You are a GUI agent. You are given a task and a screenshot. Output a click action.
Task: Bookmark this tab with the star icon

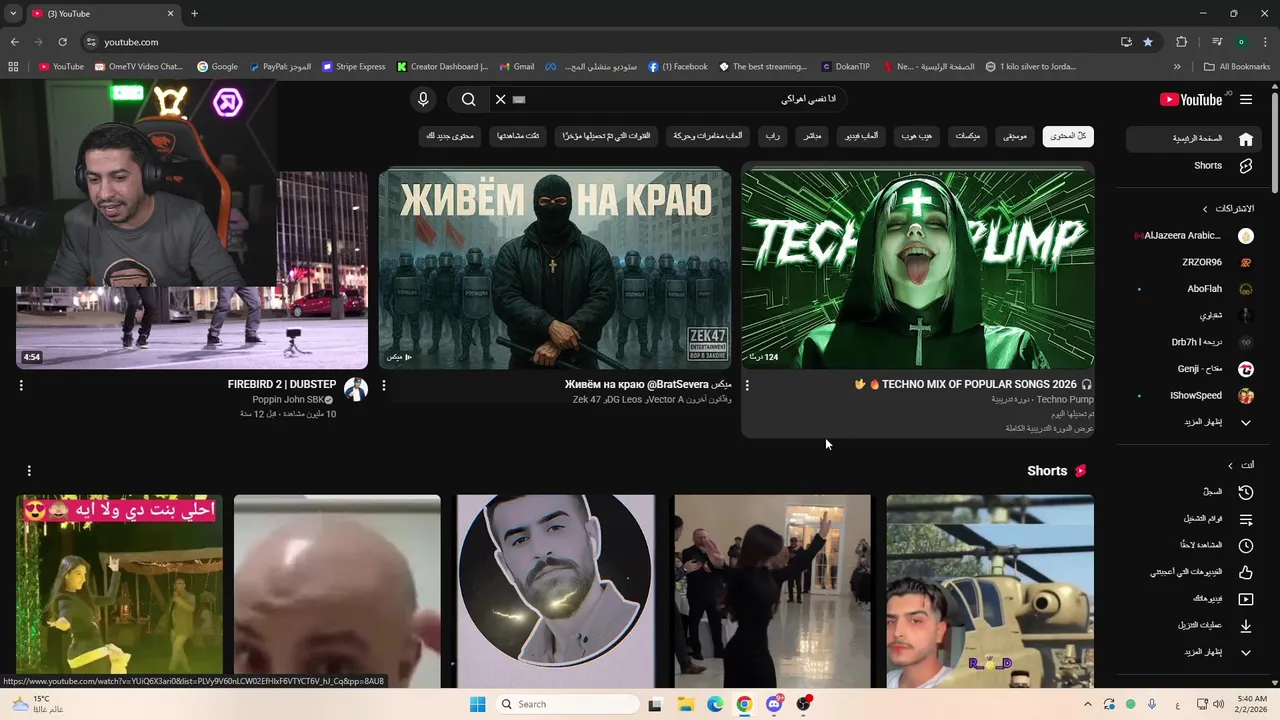tap(1148, 42)
